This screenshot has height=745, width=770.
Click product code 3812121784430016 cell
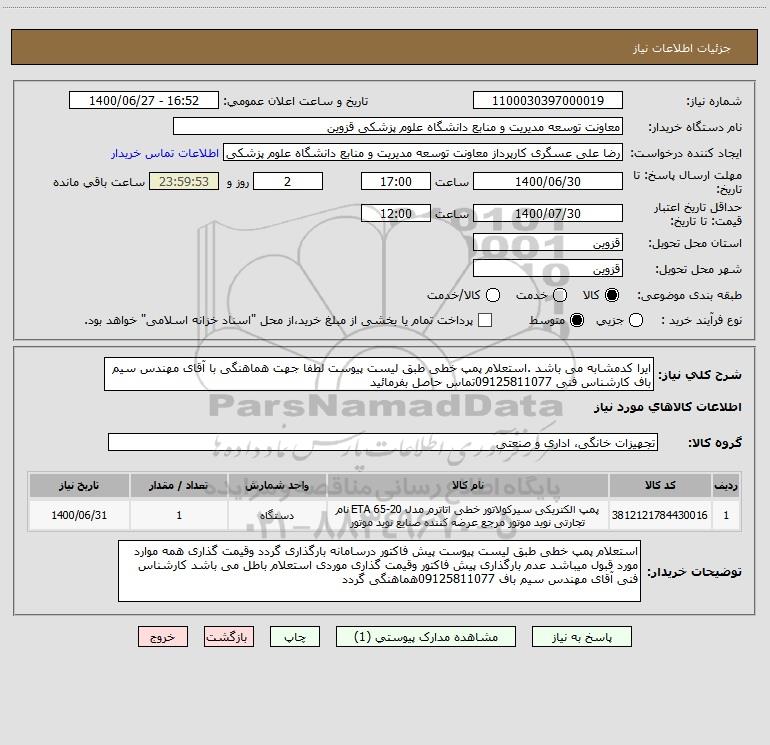pyautogui.click(x=660, y=515)
